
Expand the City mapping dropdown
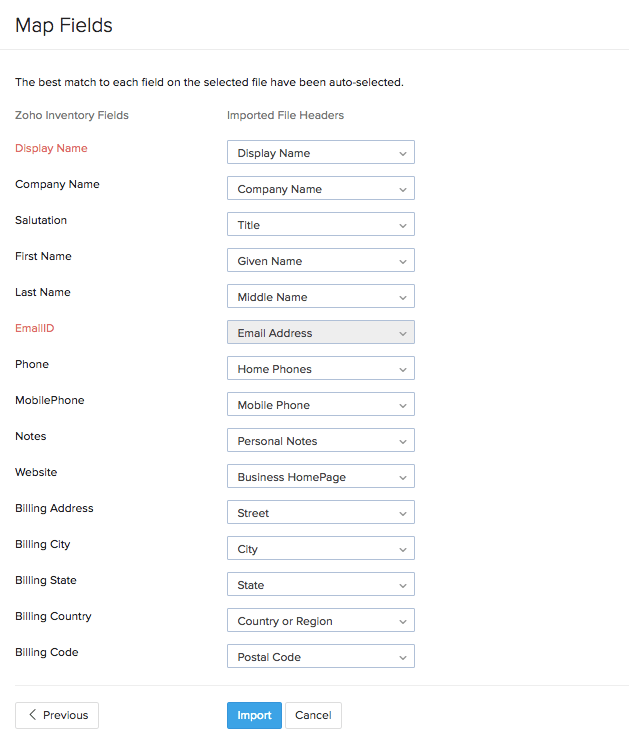coord(320,549)
